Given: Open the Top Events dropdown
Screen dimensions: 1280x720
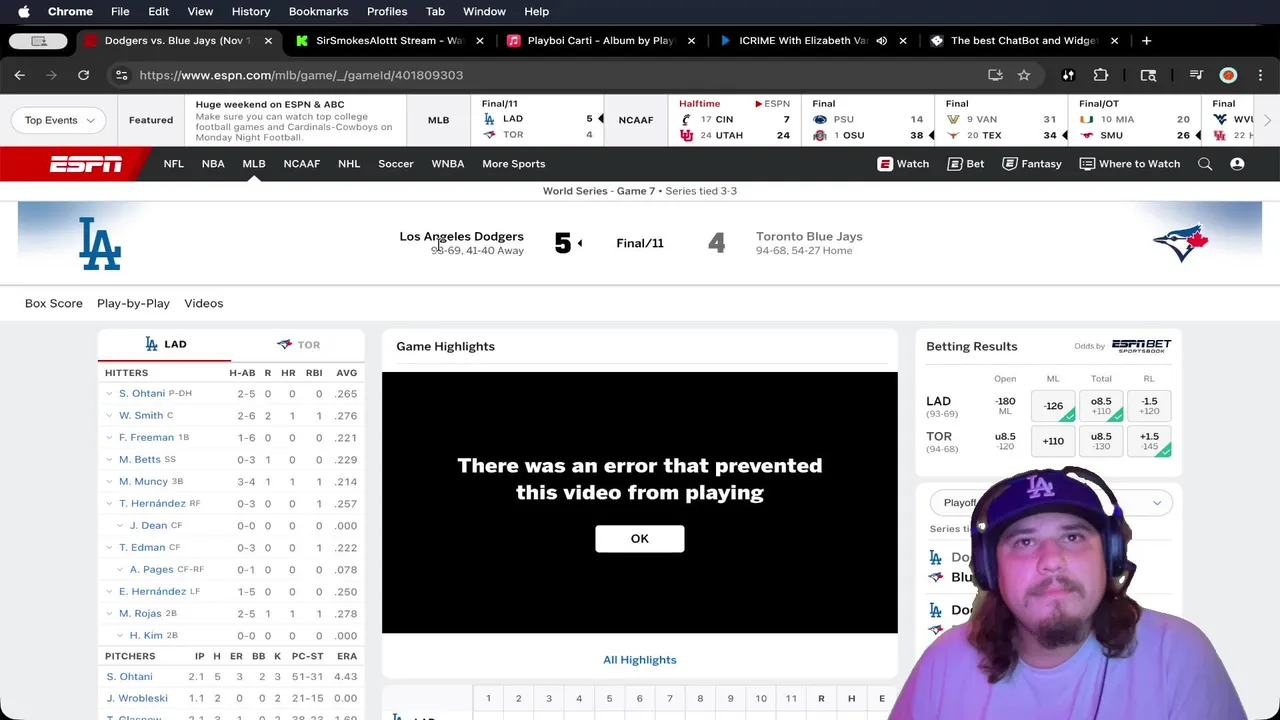Looking at the screenshot, I should (60, 120).
